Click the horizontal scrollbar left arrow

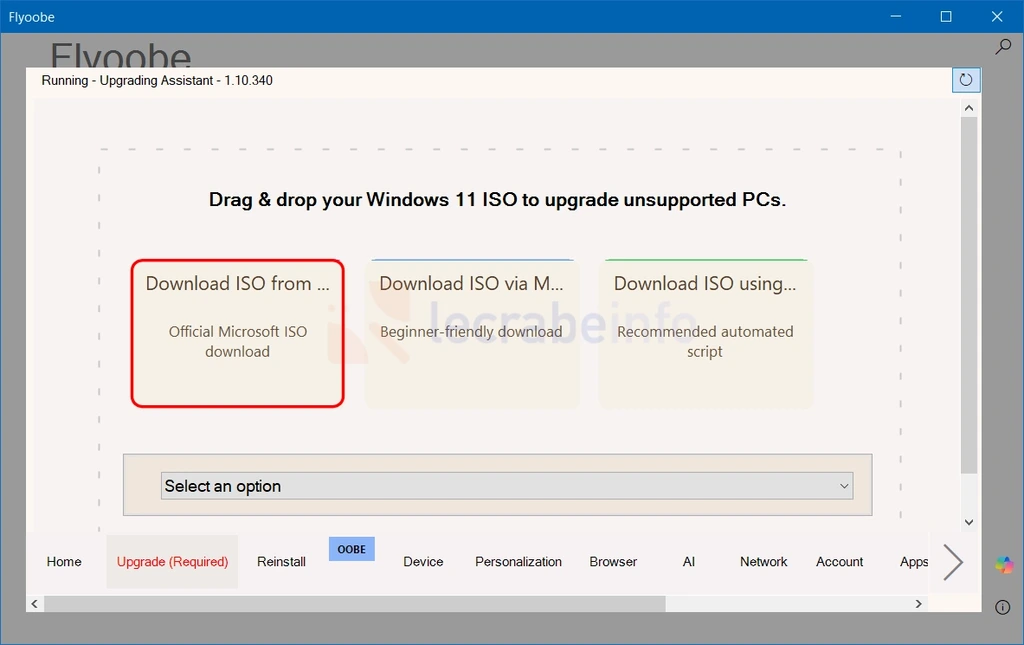(35, 604)
